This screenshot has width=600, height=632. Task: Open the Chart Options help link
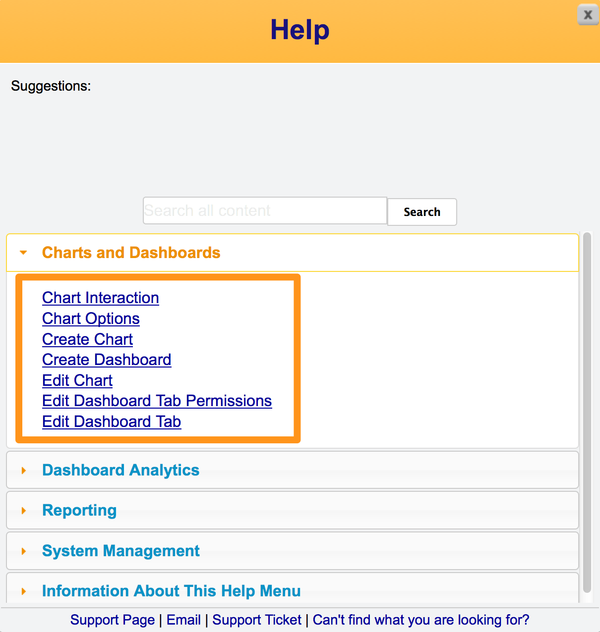91,319
